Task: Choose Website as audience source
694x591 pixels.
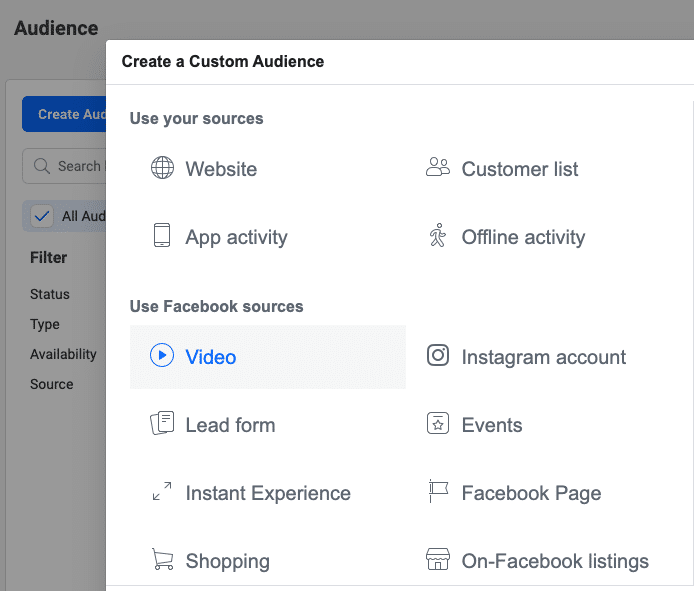Action: 268,169
